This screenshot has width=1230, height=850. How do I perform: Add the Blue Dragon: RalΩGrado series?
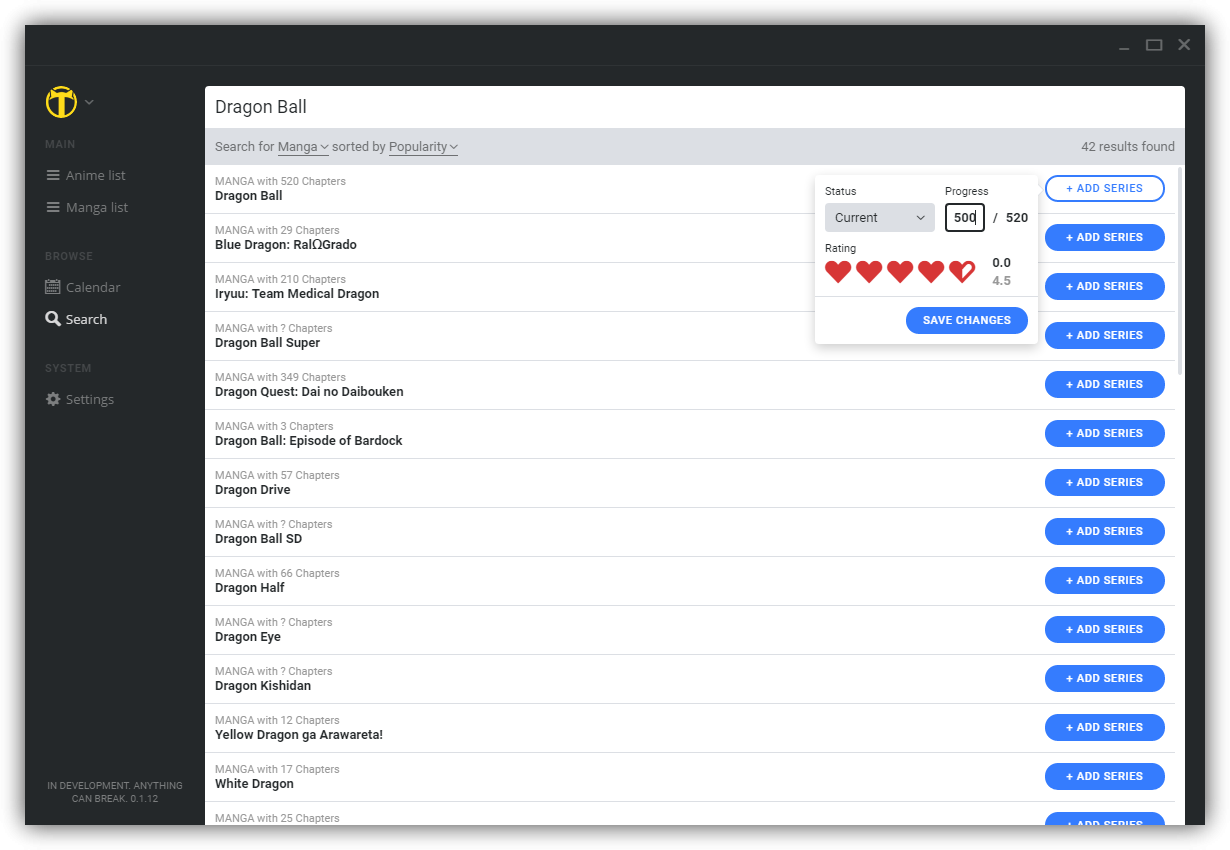pyautogui.click(x=1105, y=237)
